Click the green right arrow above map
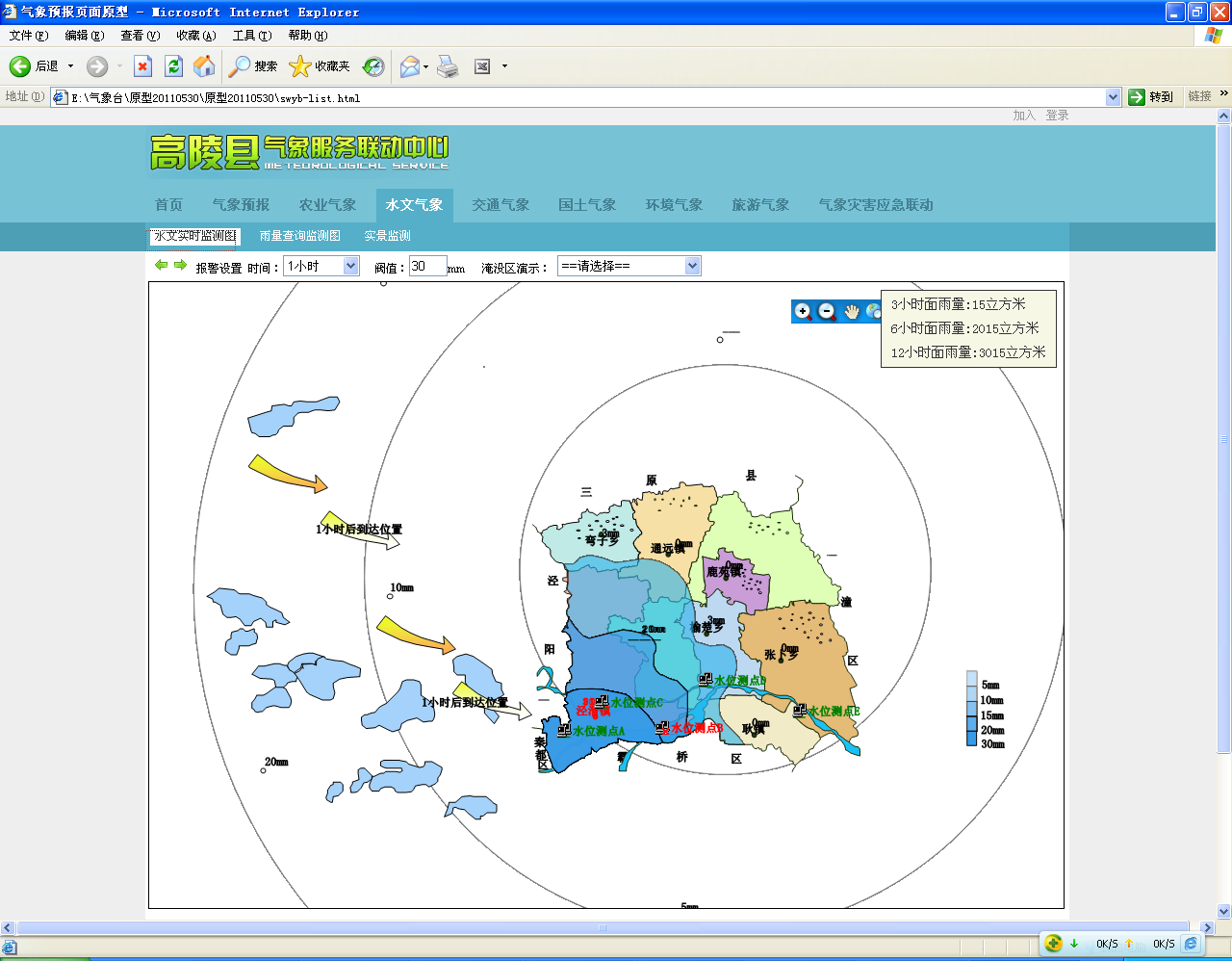The image size is (1232, 961). (x=180, y=265)
